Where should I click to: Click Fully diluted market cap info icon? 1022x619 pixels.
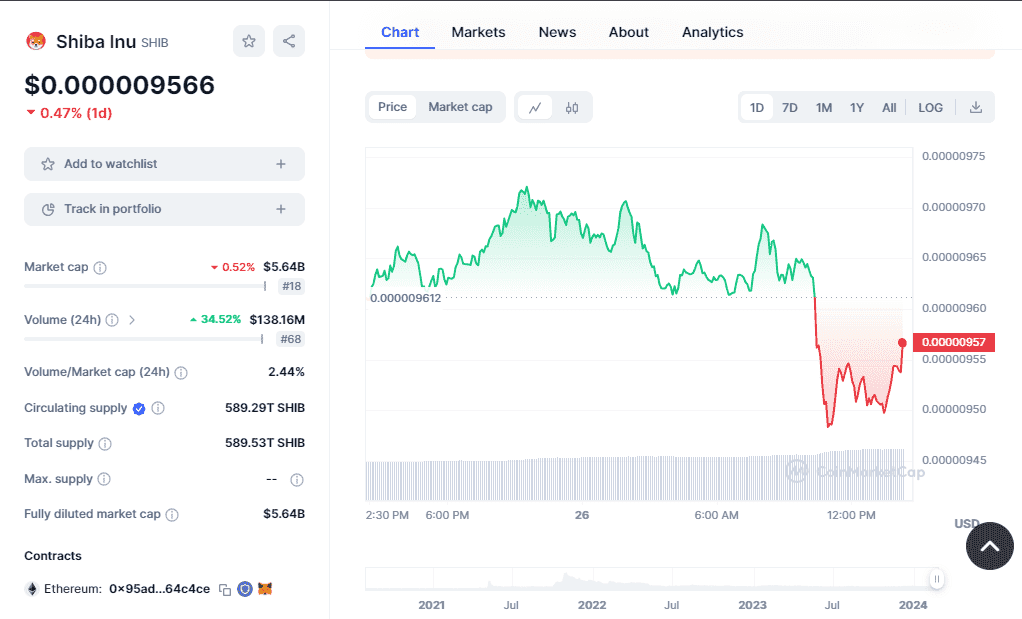point(172,515)
